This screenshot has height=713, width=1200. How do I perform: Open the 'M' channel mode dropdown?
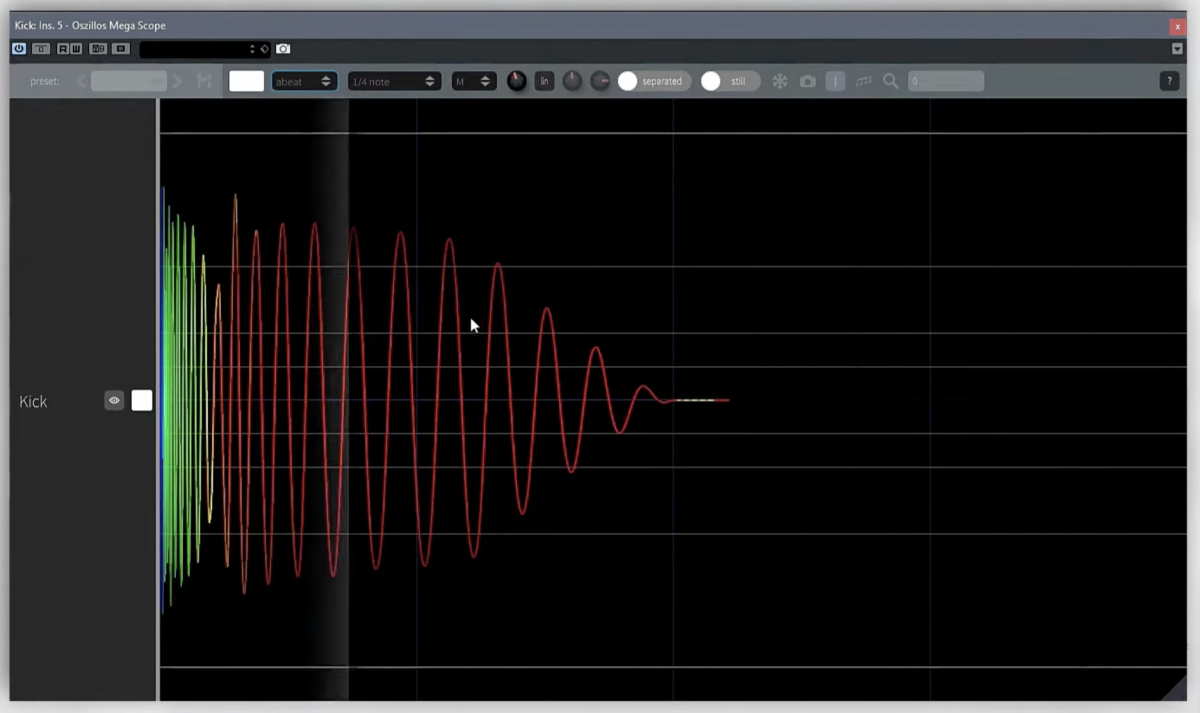[473, 81]
